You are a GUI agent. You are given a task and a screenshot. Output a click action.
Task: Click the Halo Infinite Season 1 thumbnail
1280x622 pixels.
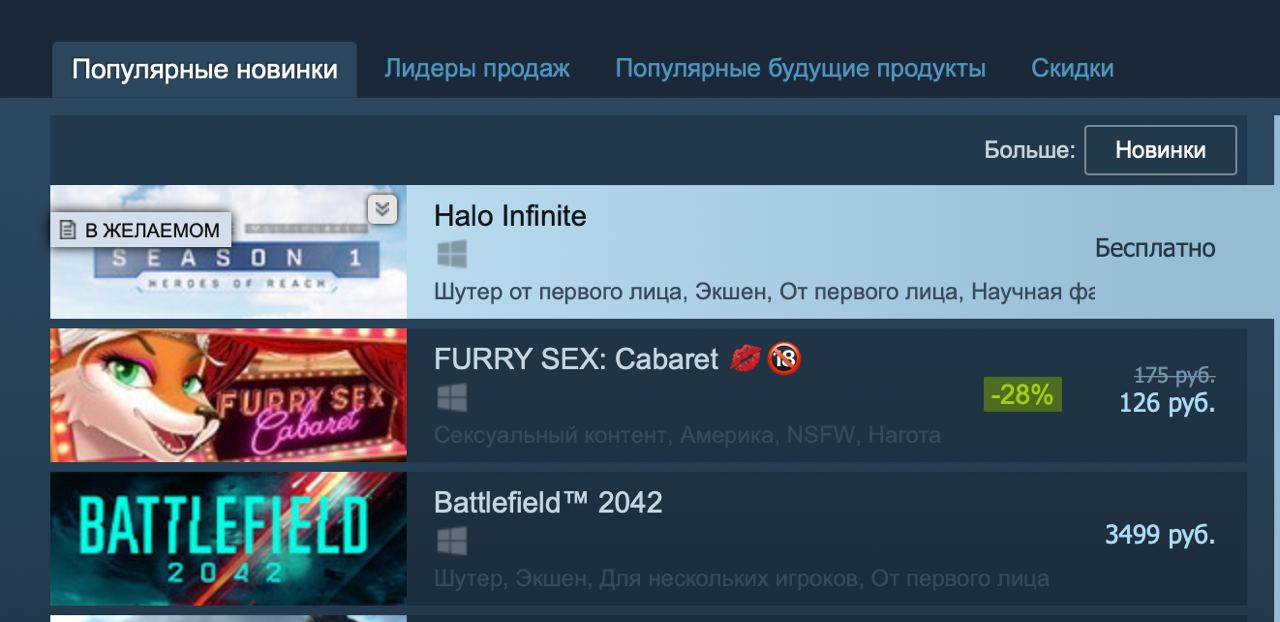click(229, 252)
